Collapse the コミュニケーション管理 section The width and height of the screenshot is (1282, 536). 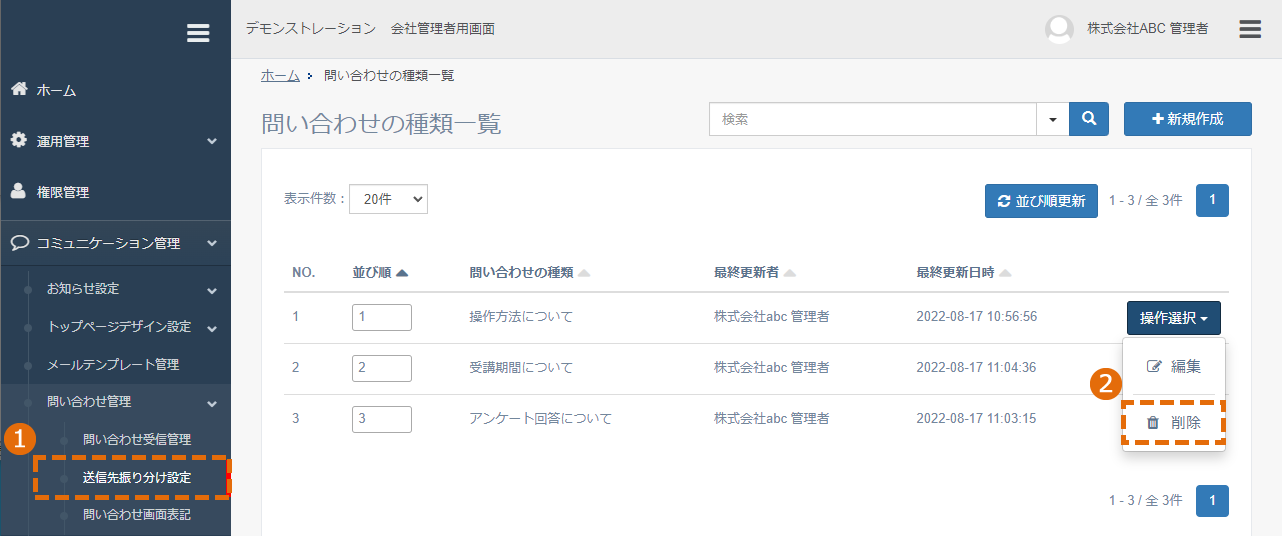point(212,243)
